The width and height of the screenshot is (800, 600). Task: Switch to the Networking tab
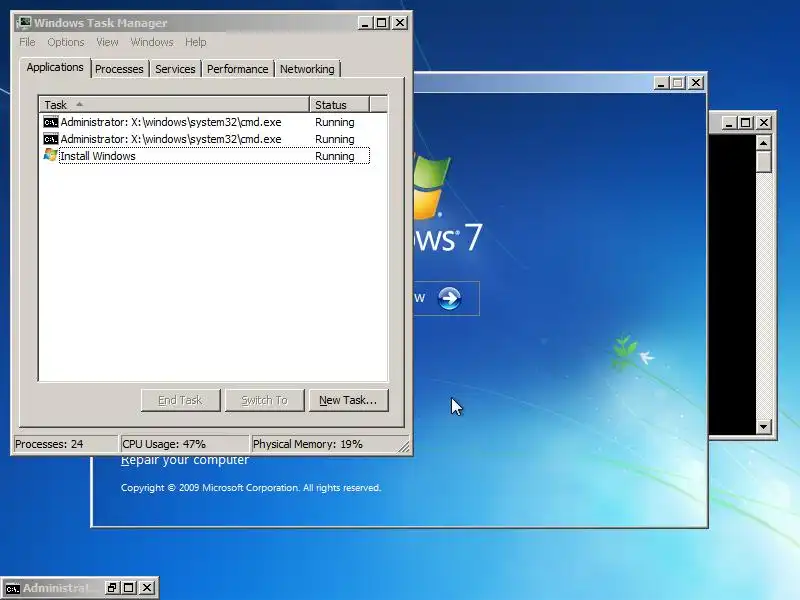pyautogui.click(x=307, y=69)
